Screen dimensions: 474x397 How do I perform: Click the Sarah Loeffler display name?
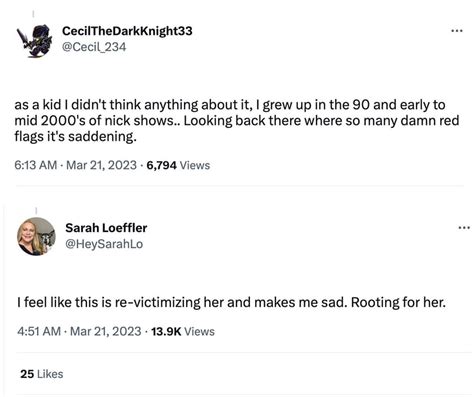(106, 228)
